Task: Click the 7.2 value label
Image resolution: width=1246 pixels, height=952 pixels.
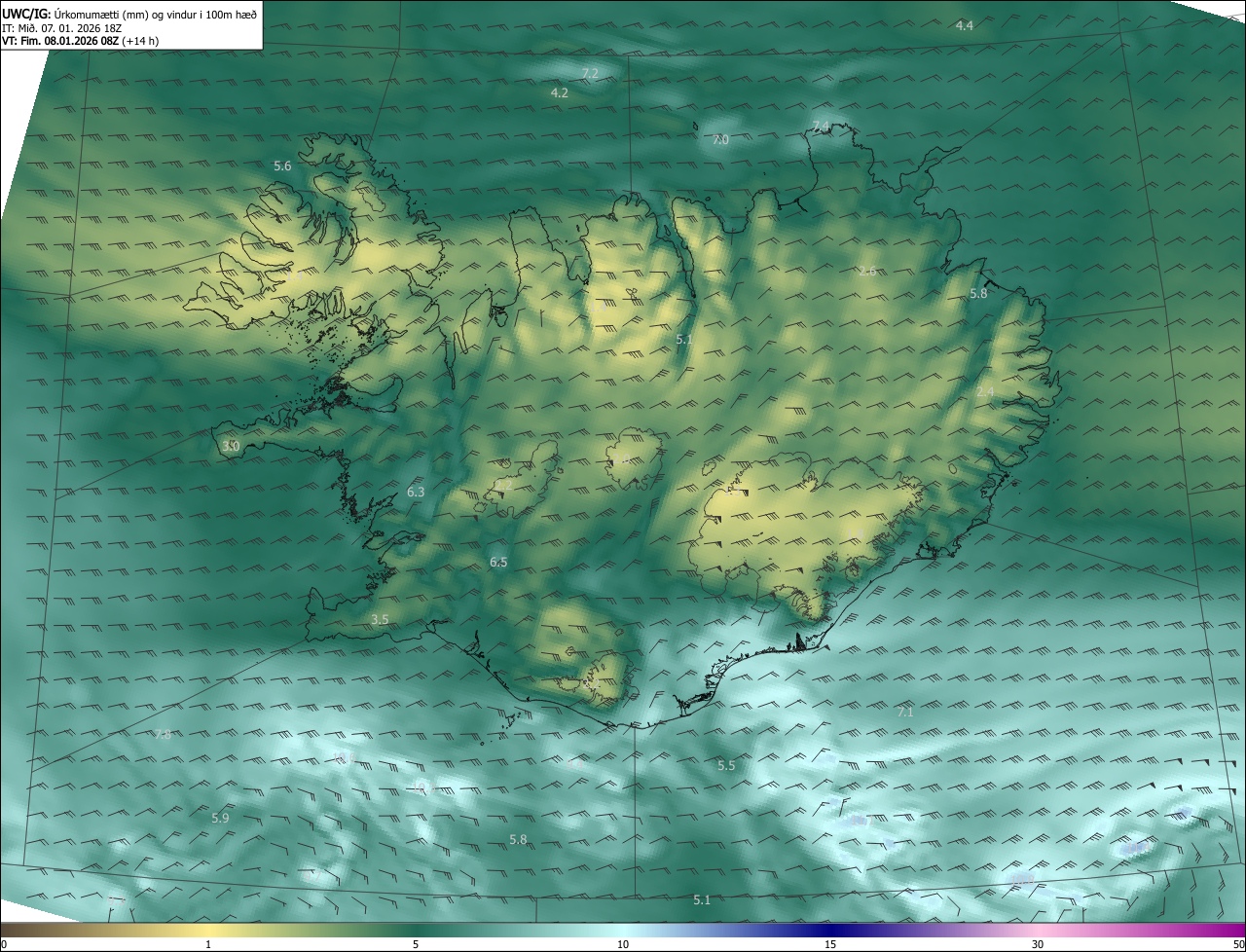Action: pos(590,74)
